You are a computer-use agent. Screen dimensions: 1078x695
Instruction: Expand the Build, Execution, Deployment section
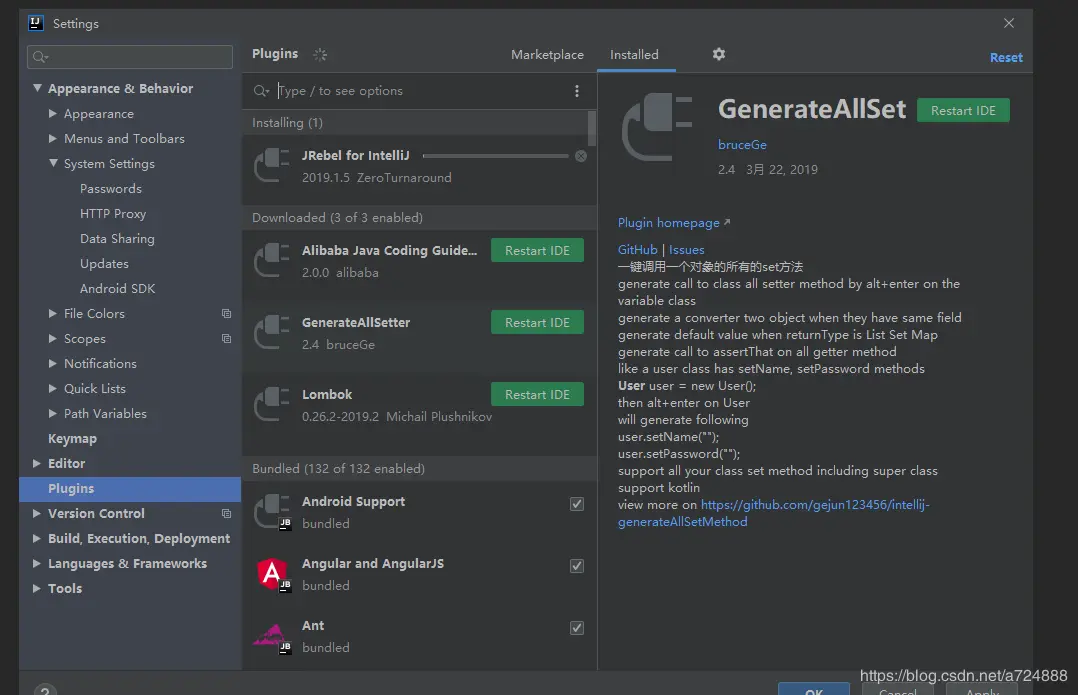coord(37,538)
